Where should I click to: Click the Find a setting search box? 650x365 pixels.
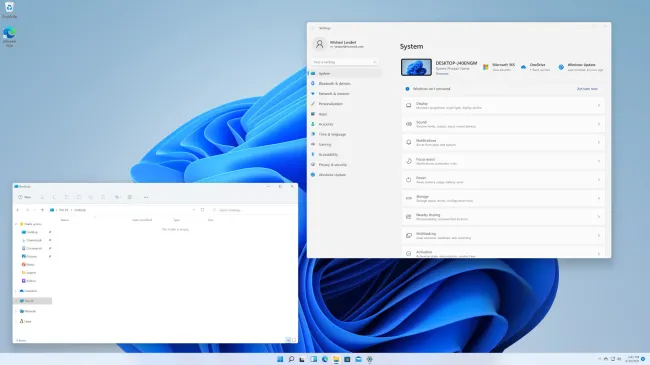click(344, 62)
